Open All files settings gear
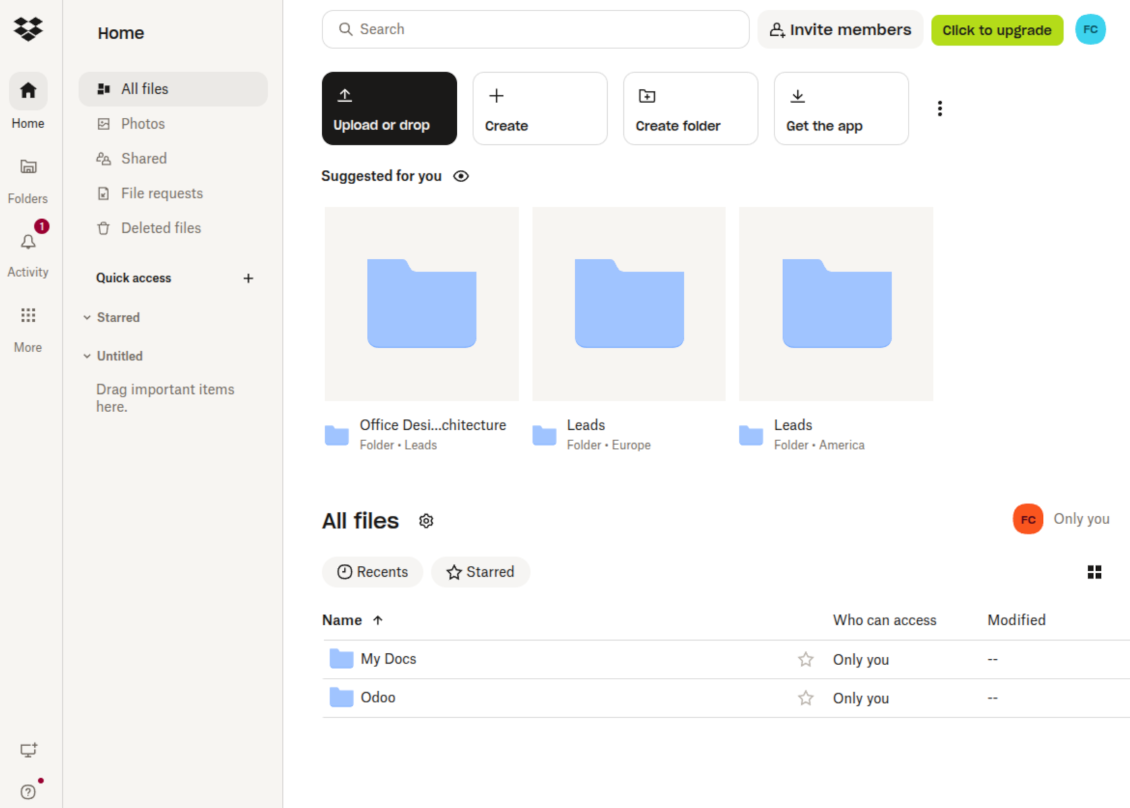The width and height of the screenshot is (1130, 808). tap(426, 521)
